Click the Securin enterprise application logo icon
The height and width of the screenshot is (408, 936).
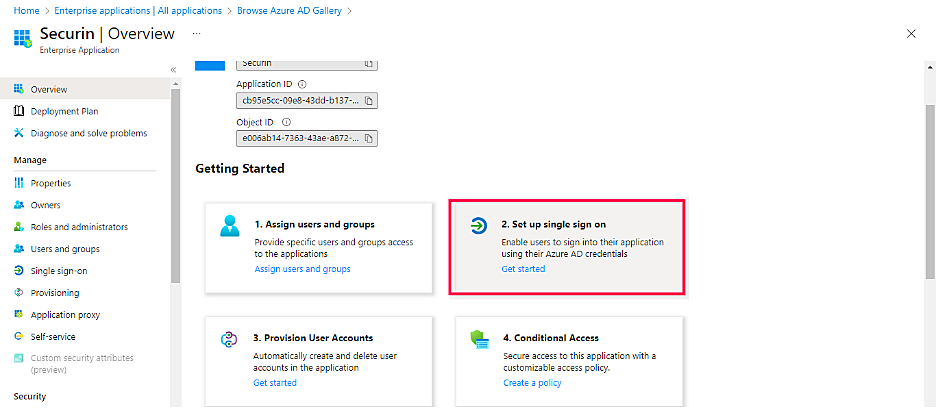[x=22, y=38]
